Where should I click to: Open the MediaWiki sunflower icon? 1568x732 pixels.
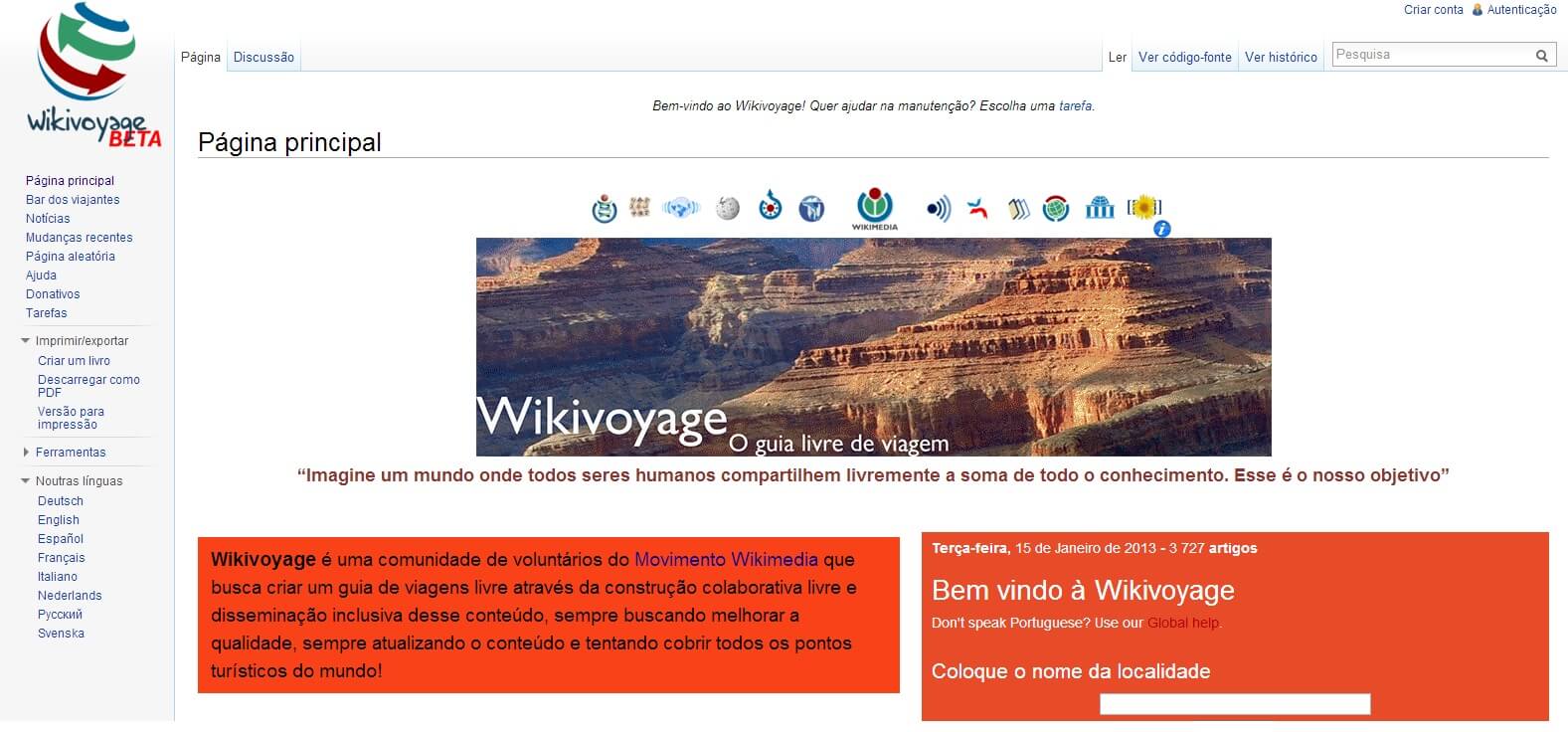[1144, 207]
